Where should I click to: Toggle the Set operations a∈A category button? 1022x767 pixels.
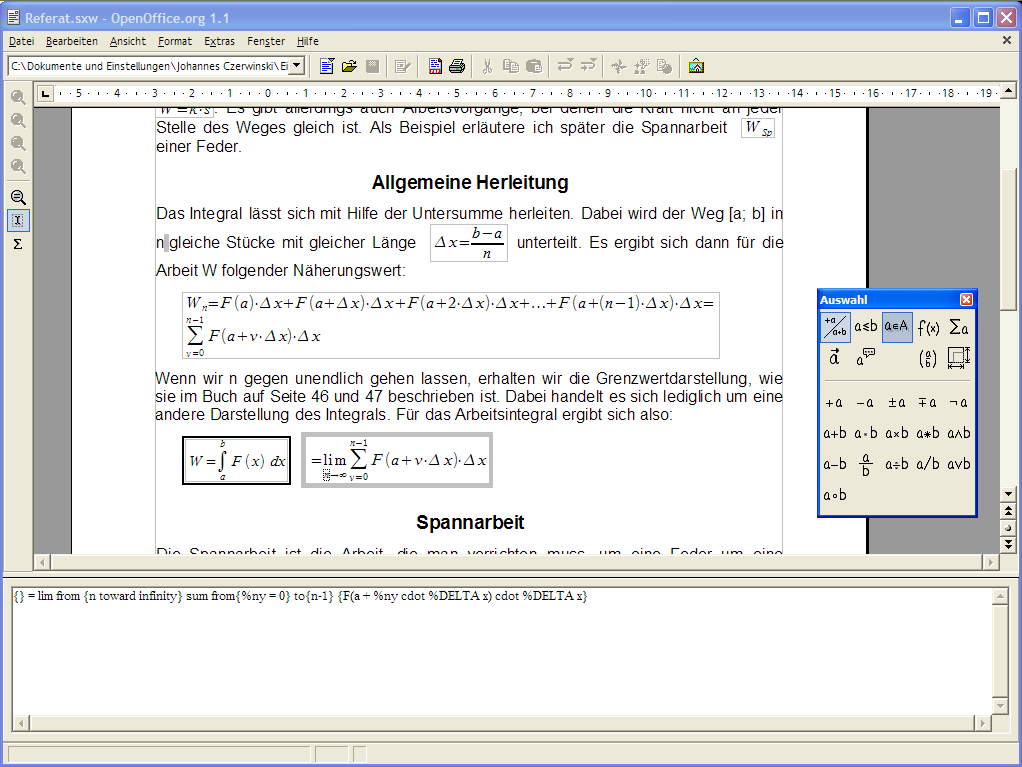point(897,327)
